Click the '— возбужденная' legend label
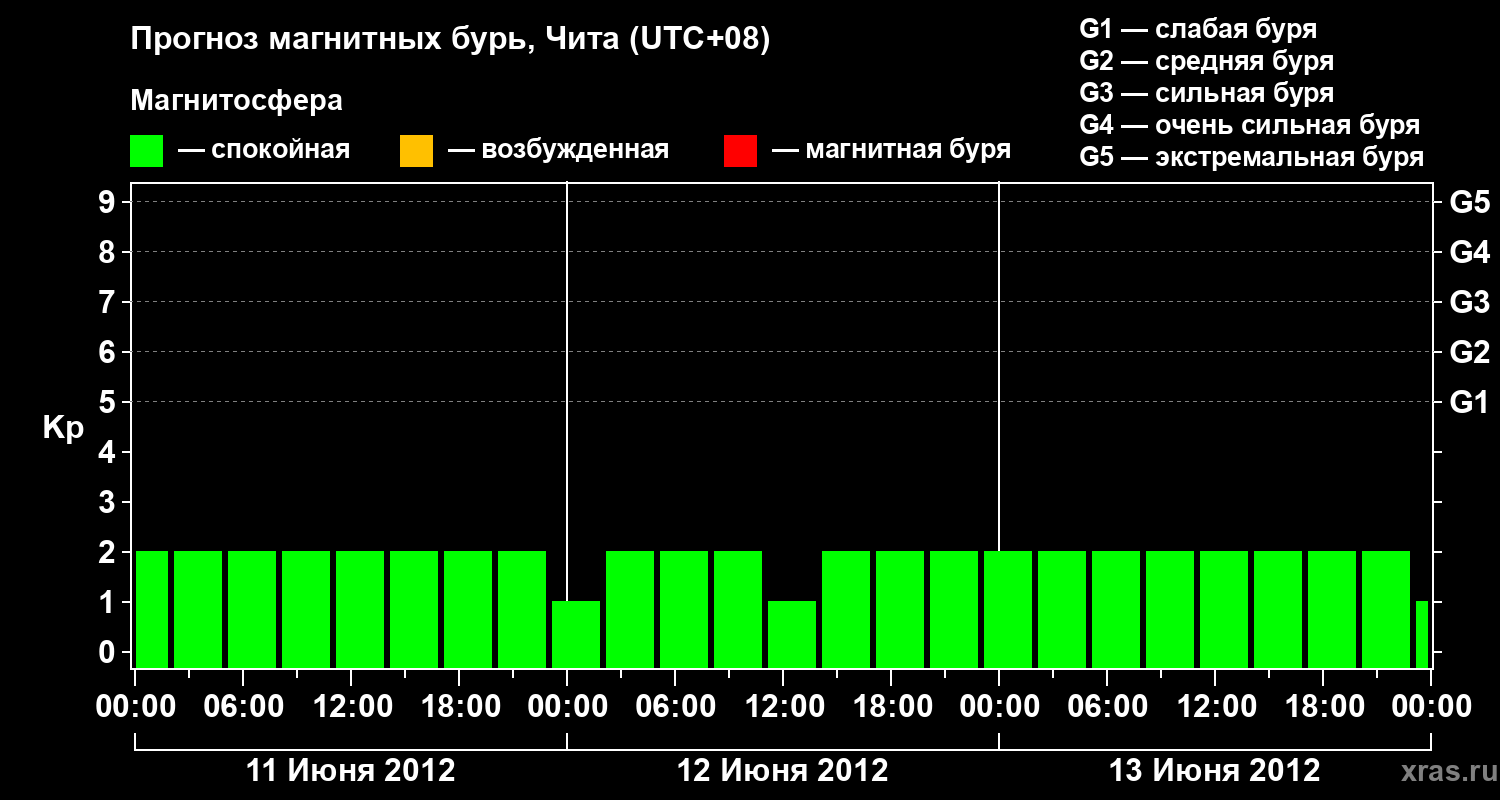 [x=559, y=151]
